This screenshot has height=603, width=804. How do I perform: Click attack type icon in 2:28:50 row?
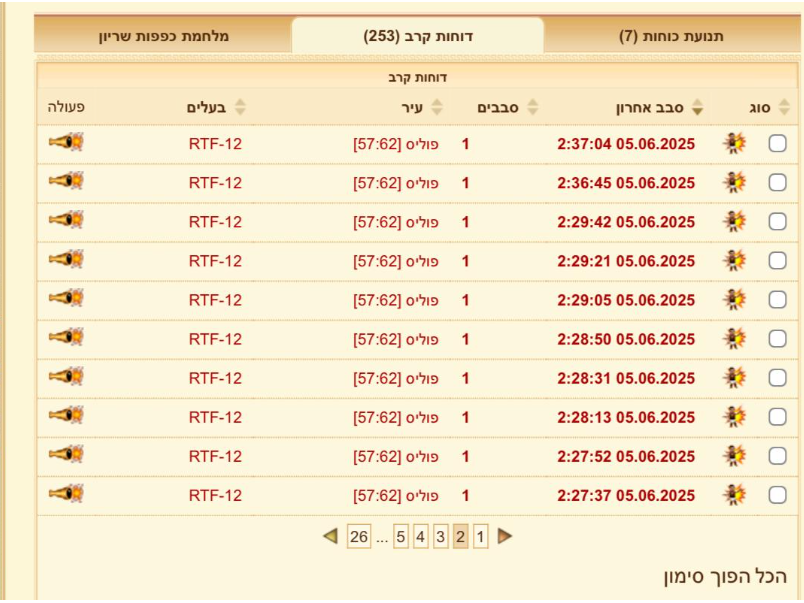pyautogui.click(x=734, y=338)
